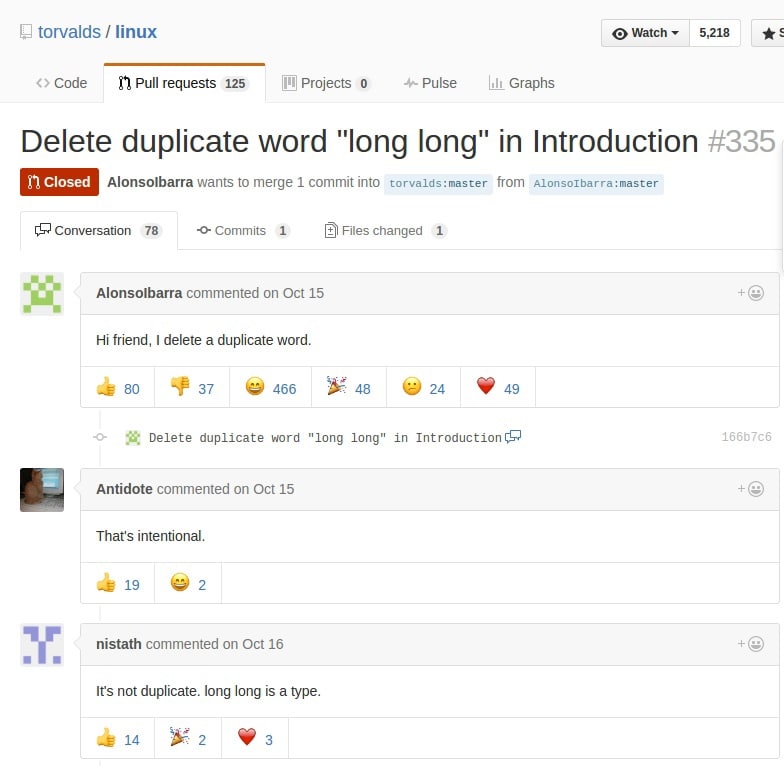Toggle hooray reaction showing 2
The height and width of the screenshot is (766, 784).
(x=188, y=738)
